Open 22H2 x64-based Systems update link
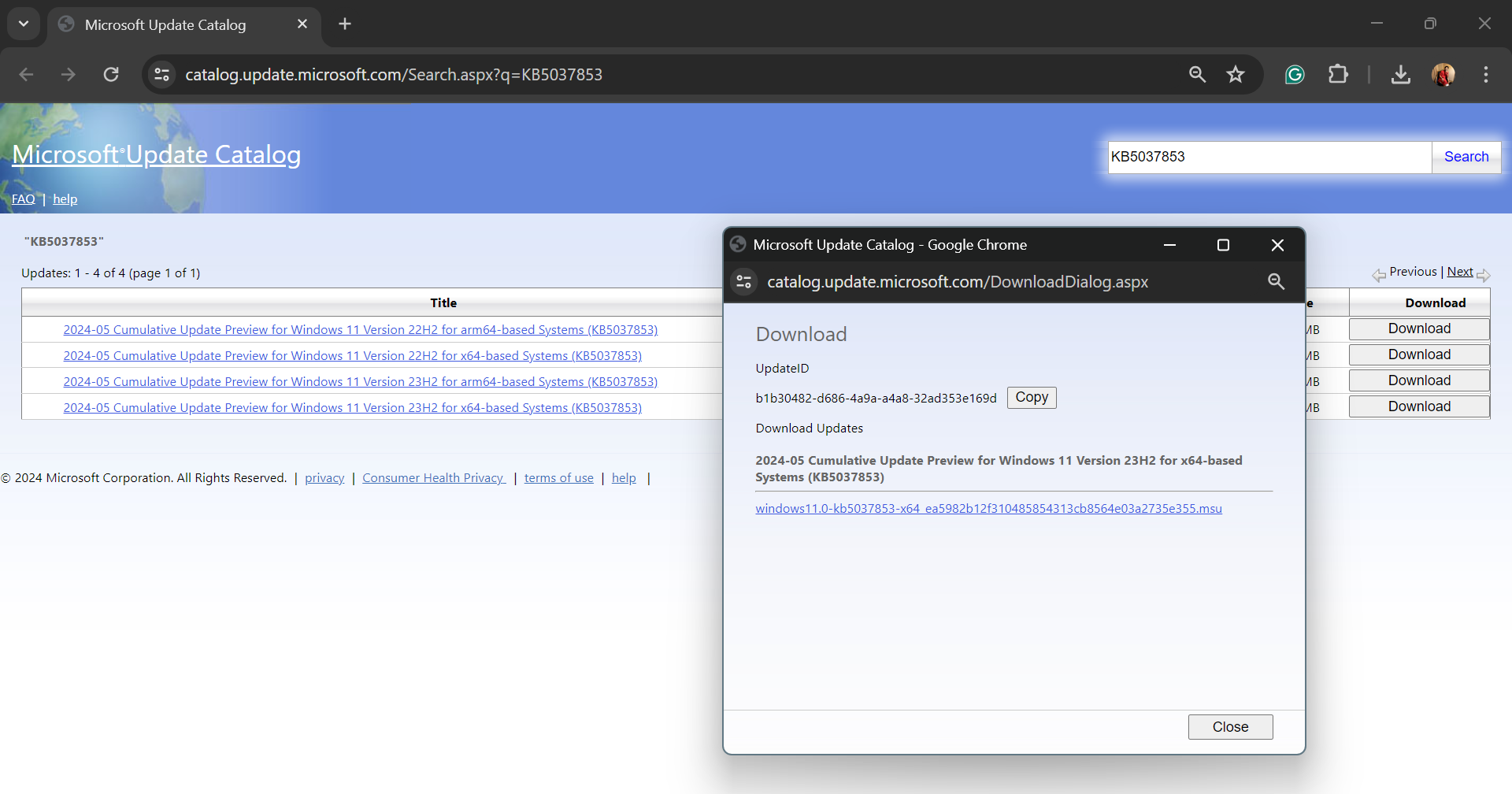The height and width of the screenshot is (794, 1512). [x=353, y=355]
